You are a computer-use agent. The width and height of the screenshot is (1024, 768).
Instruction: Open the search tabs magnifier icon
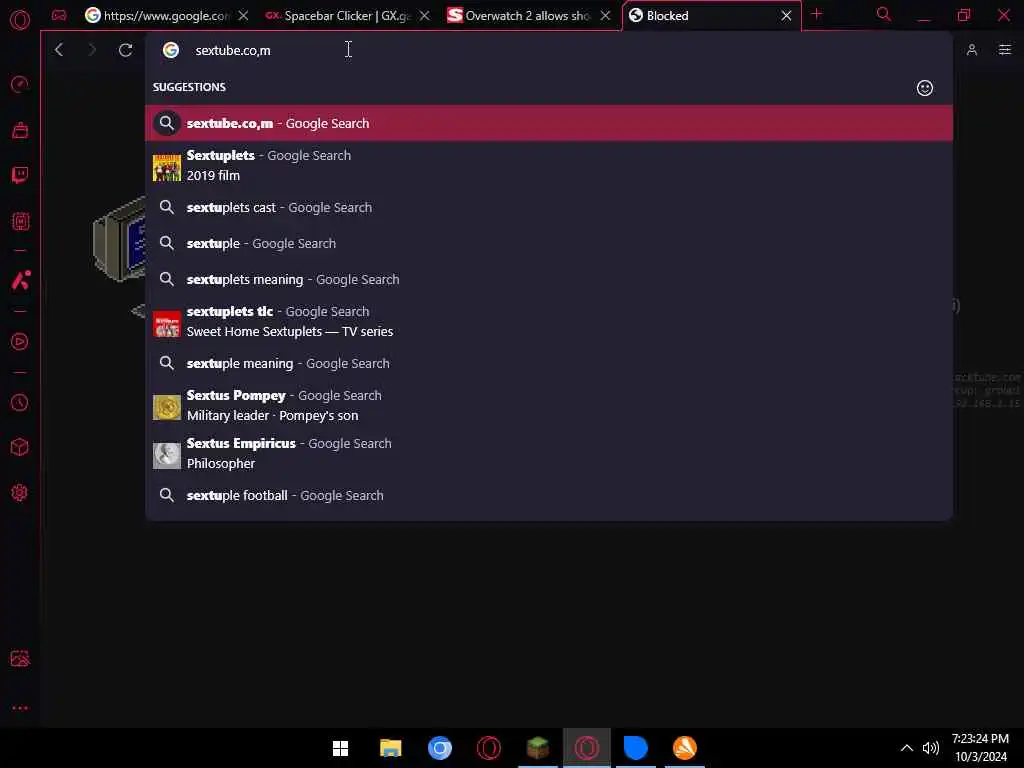[x=883, y=14]
